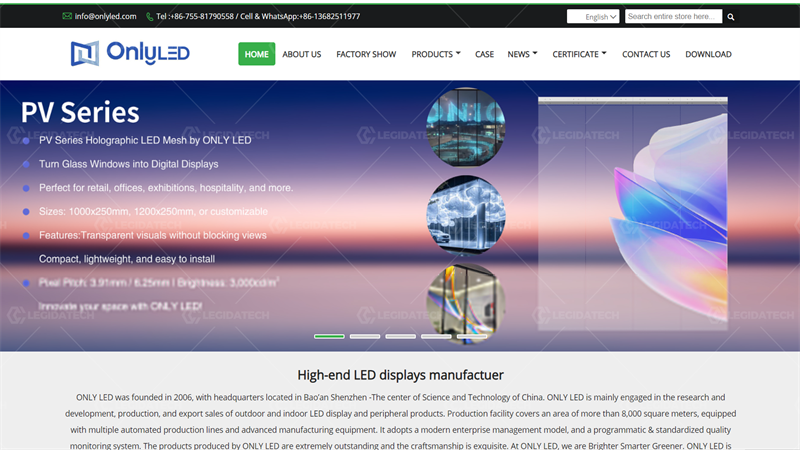Image resolution: width=800 pixels, height=450 pixels.
Task: Click the bottom circular showroom thumbnail
Action: coord(466,303)
